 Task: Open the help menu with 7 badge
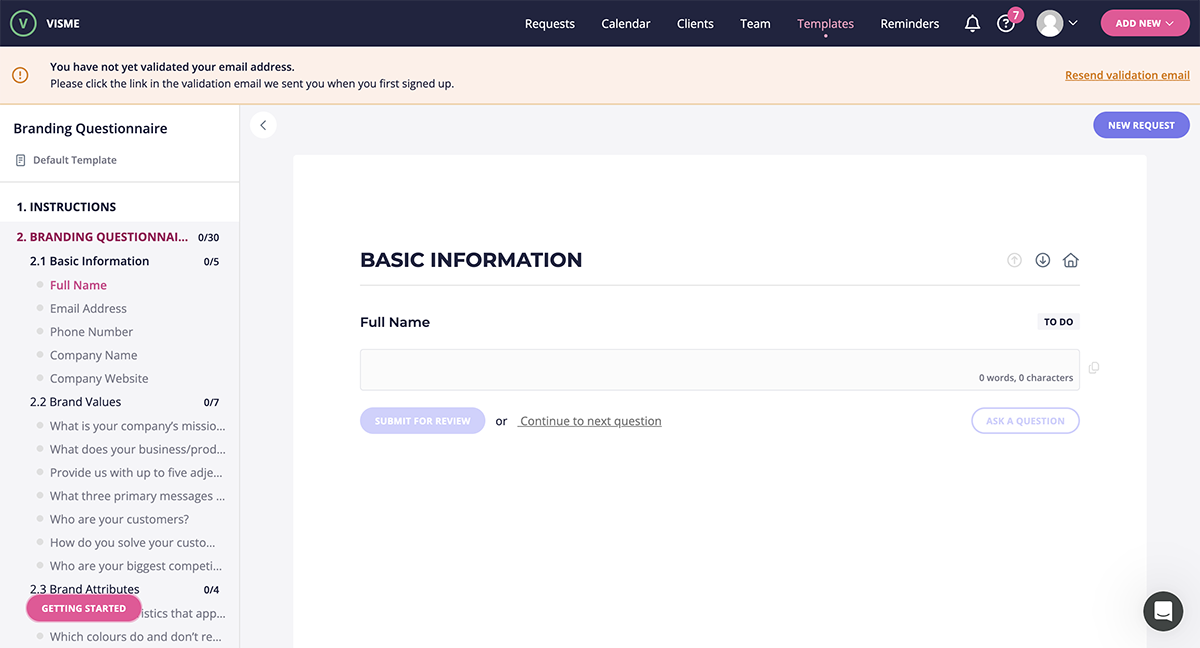pos(1006,22)
